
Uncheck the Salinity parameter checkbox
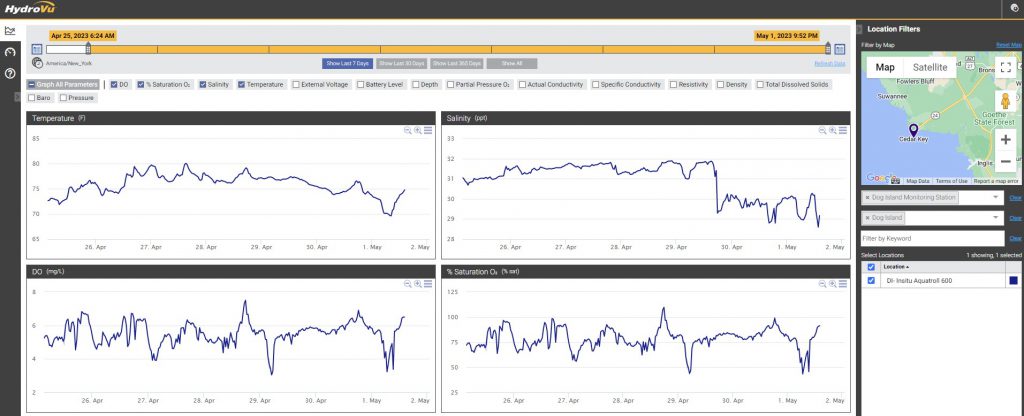pos(203,84)
